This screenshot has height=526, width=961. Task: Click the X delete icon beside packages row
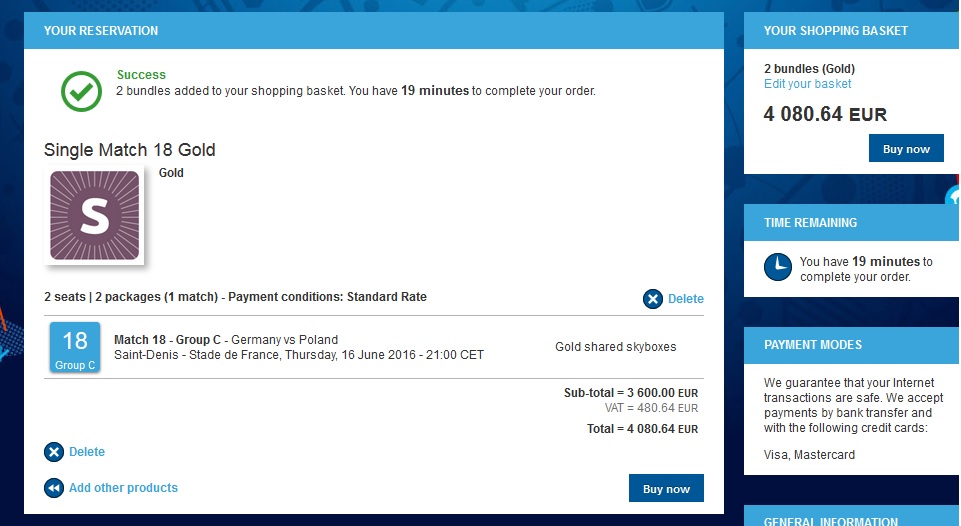[x=653, y=299]
